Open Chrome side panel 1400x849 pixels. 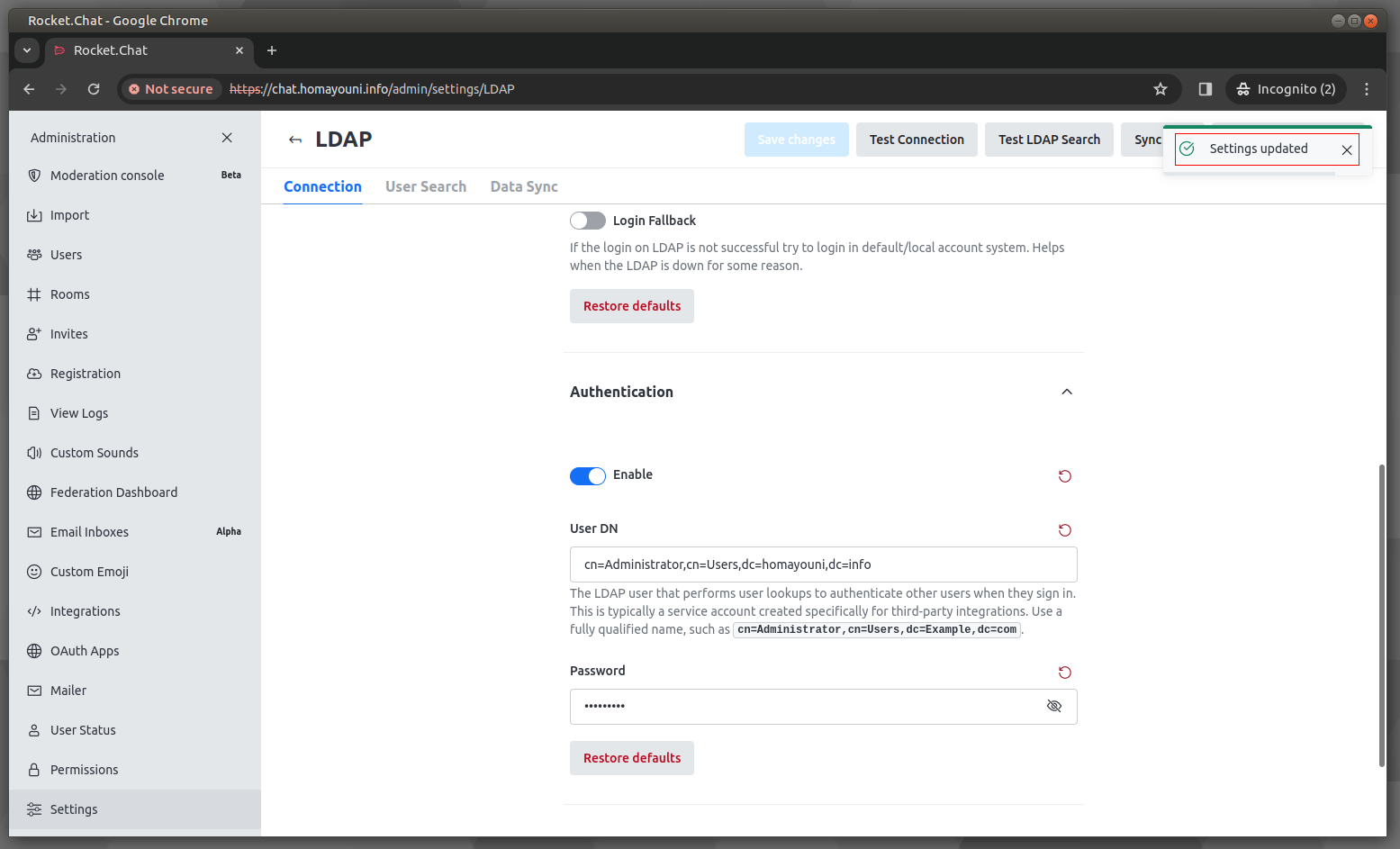point(1206,89)
